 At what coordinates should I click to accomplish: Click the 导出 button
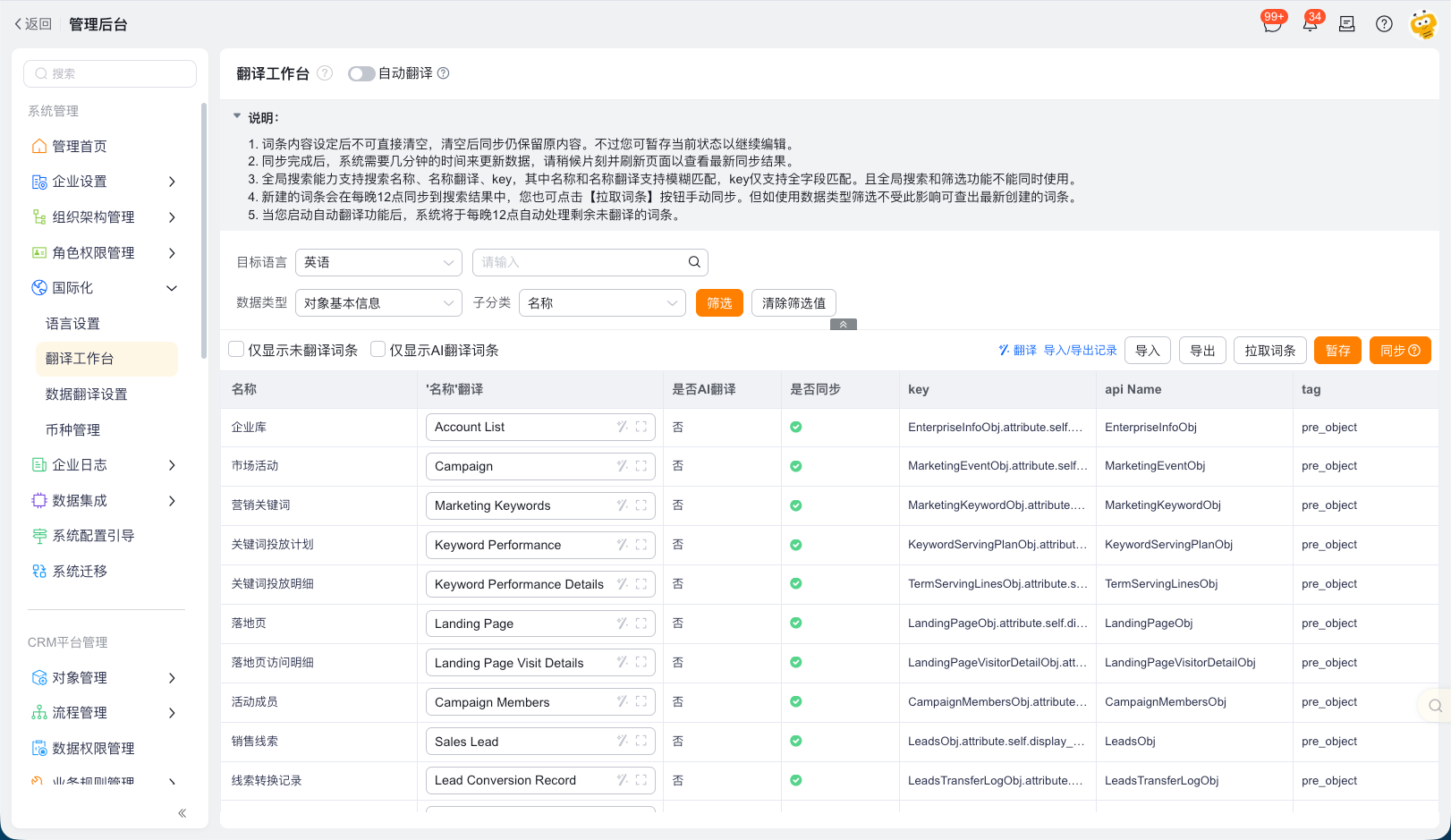pyautogui.click(x=1202, y=351)
